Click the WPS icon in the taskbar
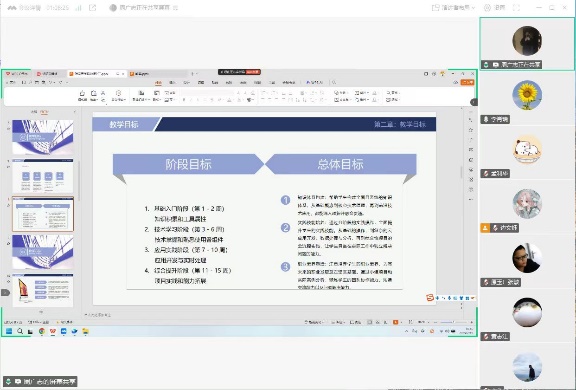The width and height of the screenshot is (576, 390). 53,331
